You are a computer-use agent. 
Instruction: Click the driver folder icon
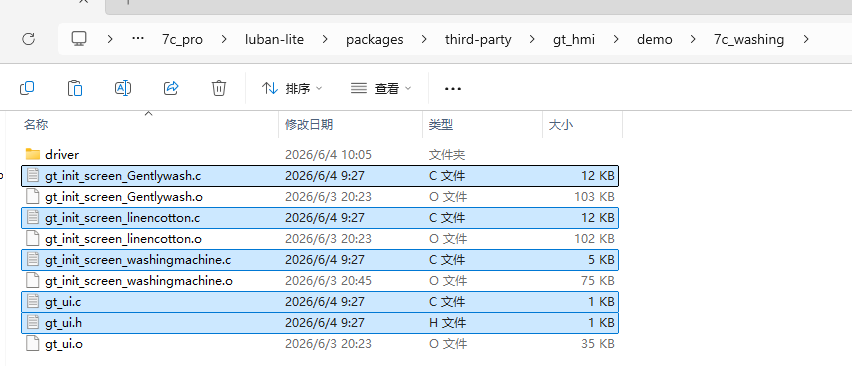(33, 155)
